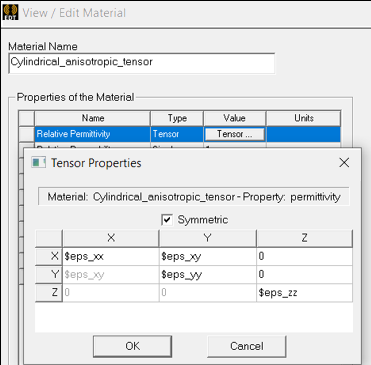371x365 pixels.
Task: Click the Z row header in tensor table
Action: [x=49, y=293]
